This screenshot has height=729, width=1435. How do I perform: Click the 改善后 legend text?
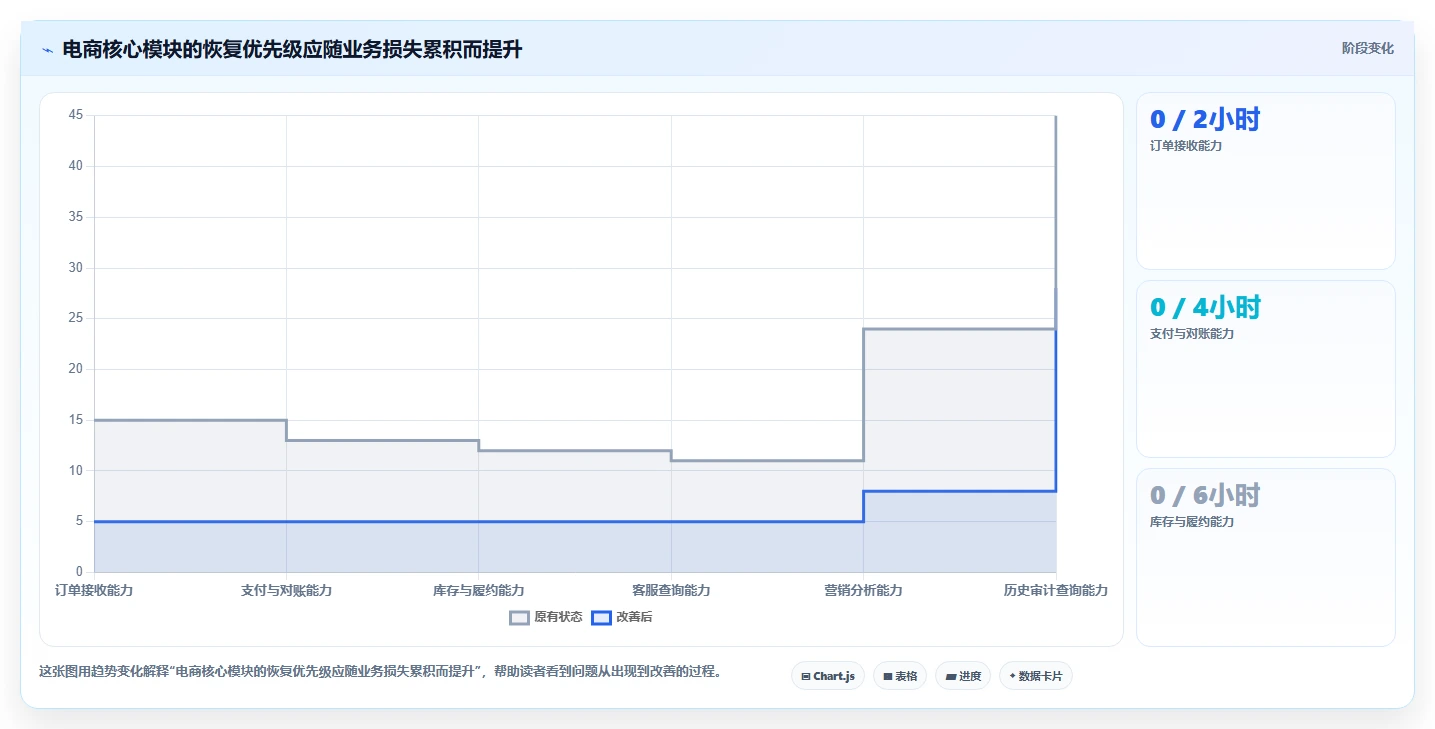pyautogui.click(x=634, y=618)
